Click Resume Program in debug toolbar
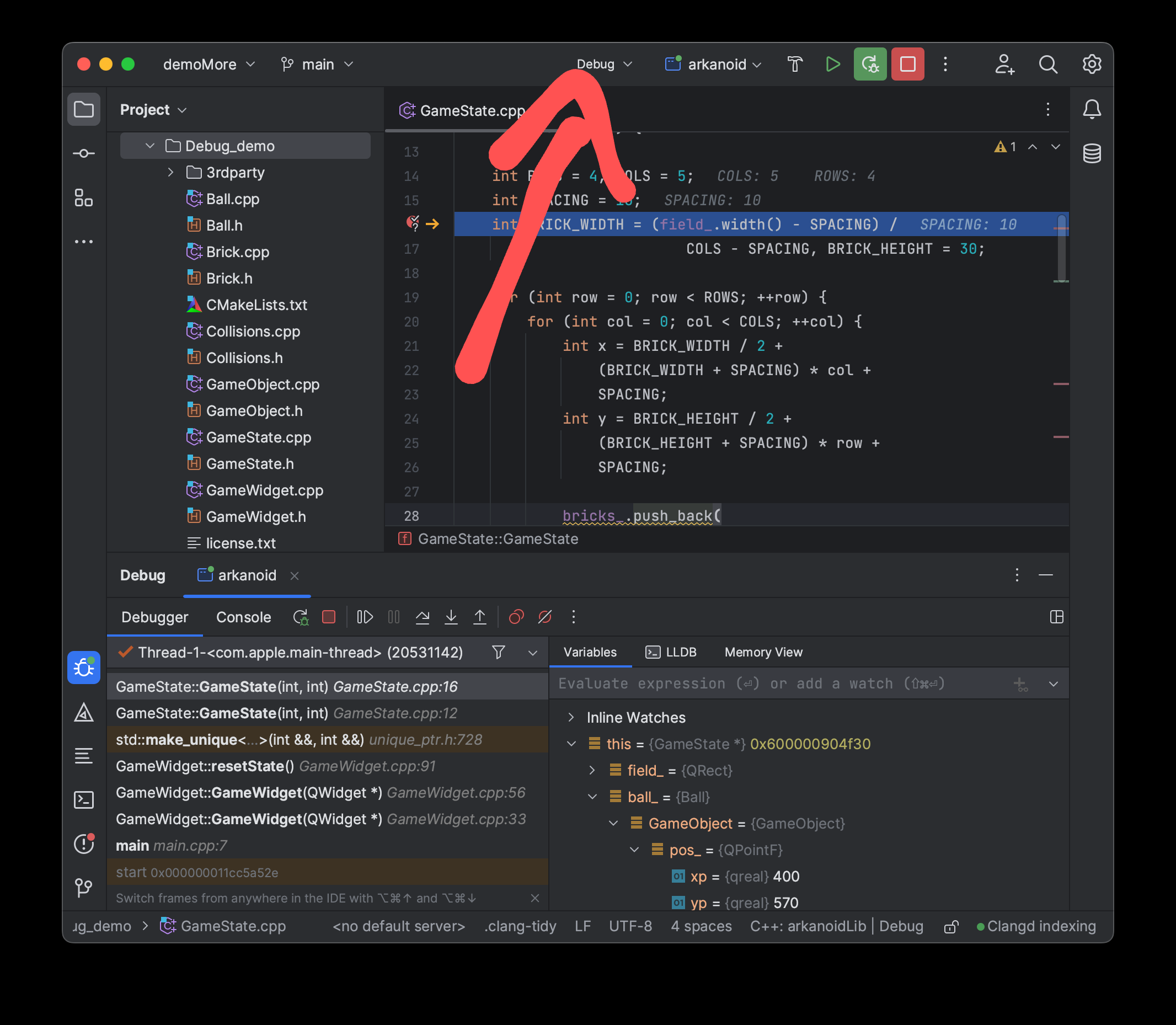This screenshot has height=1025, width=1176. point(365,617)
